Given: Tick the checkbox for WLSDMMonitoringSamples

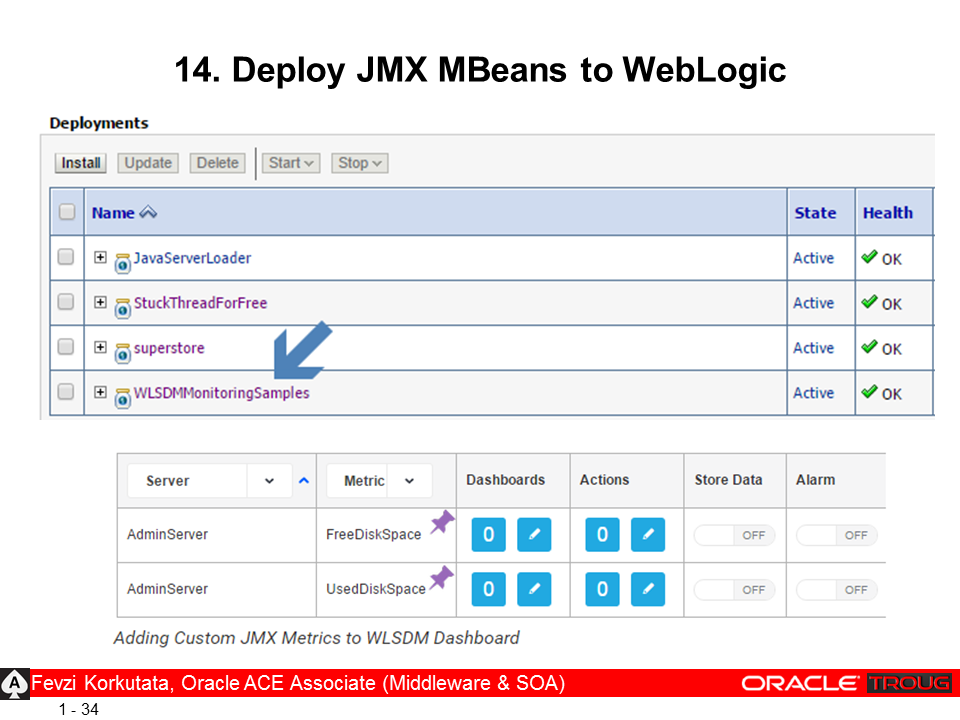Looking at the screenshot, I should (66, 392).
